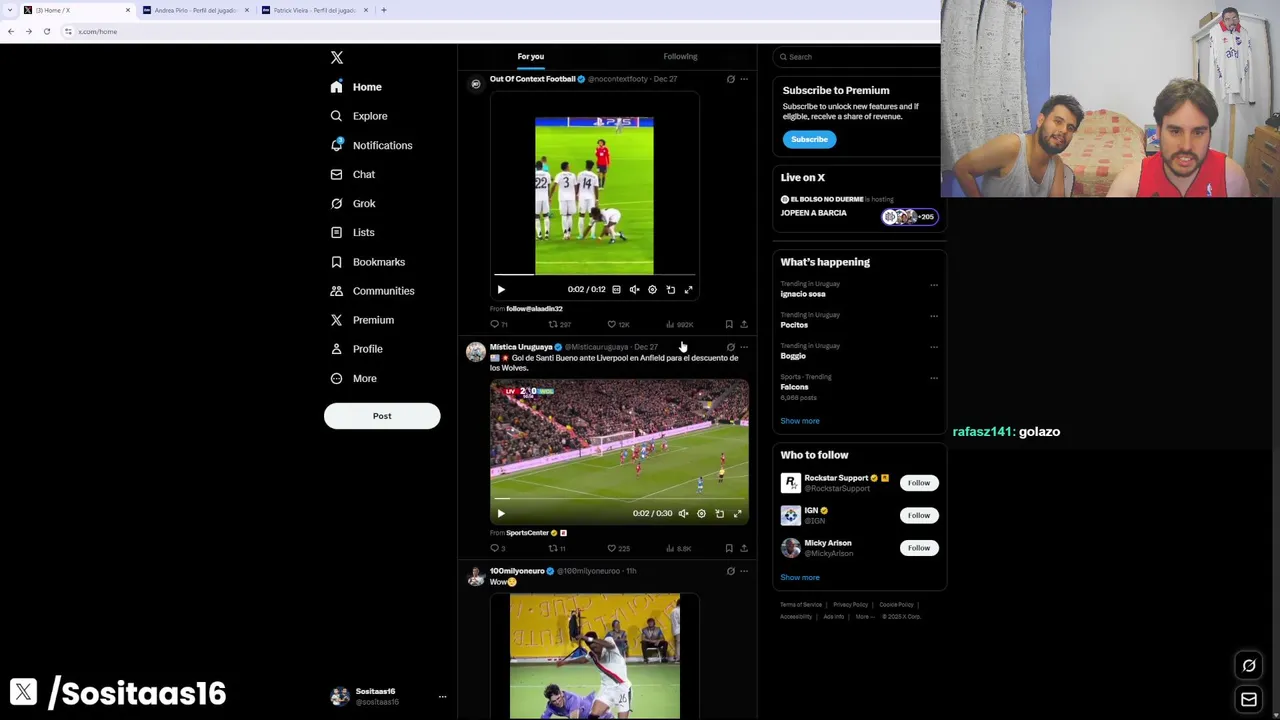Bookmark the Out Of Context Football post
This screenshot has width=1280, height=720.
[729, 324]
